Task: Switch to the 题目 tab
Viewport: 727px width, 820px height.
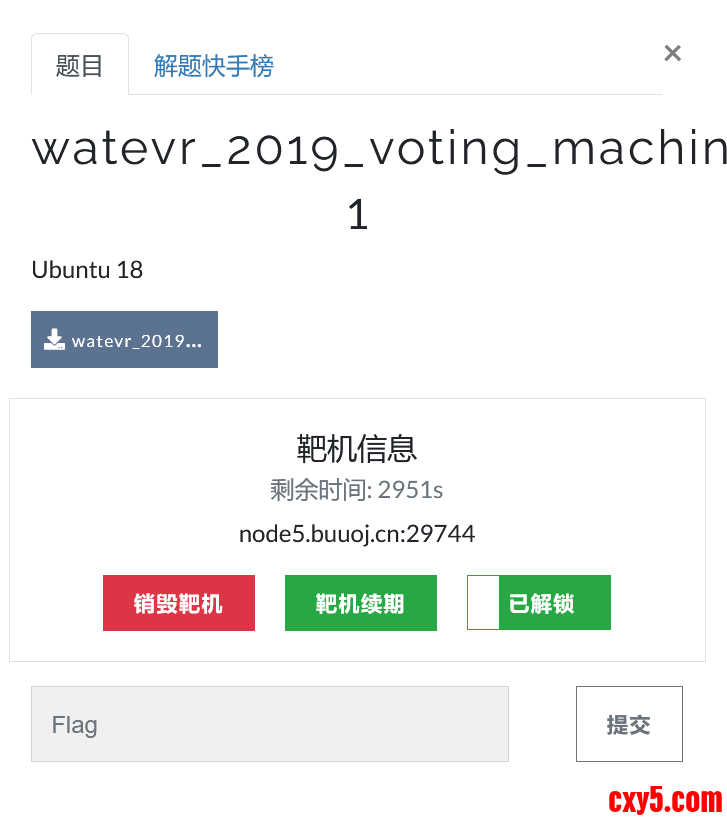Action: pyautogui.click(x=80, y=66)
